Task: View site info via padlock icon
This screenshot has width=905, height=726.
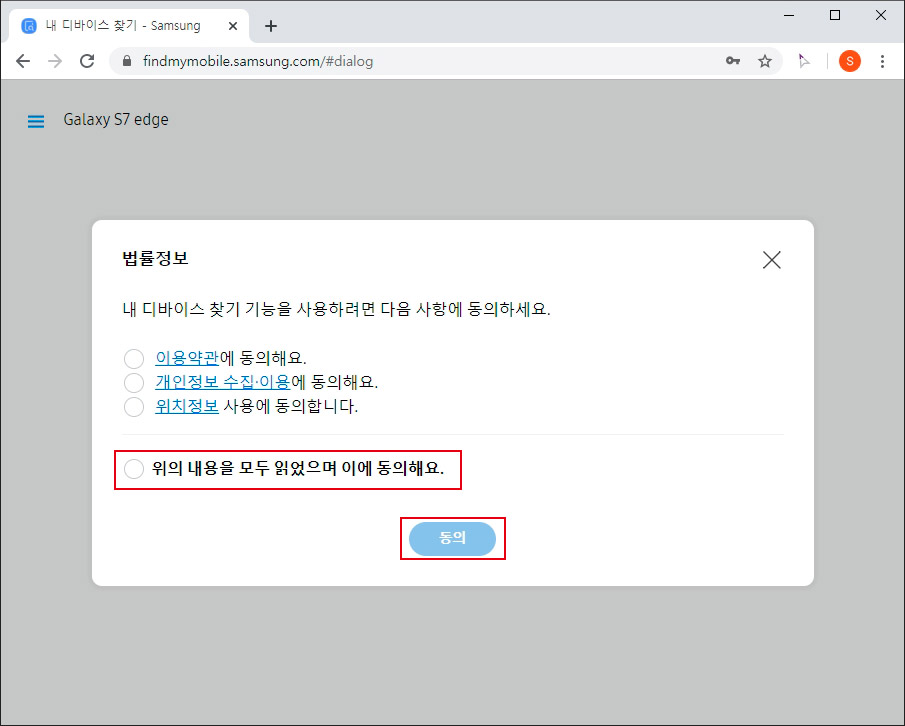Action: click(128, 61)
